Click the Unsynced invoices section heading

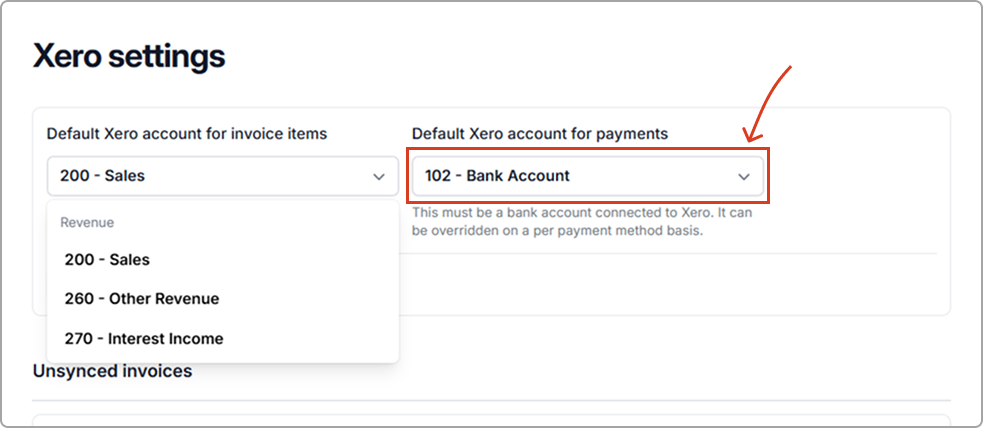112,371
